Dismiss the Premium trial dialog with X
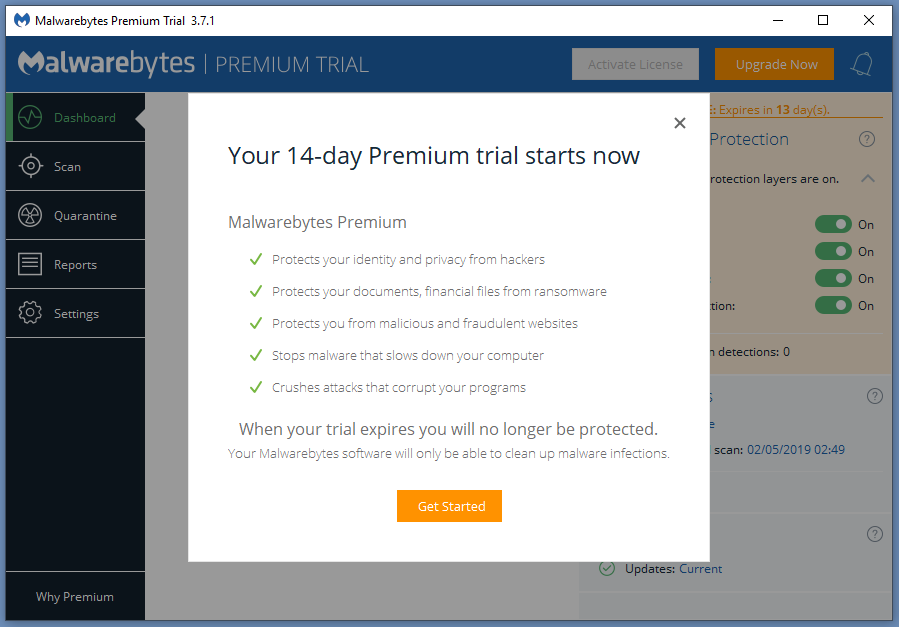The image size is (899, 627). point(680,123)
